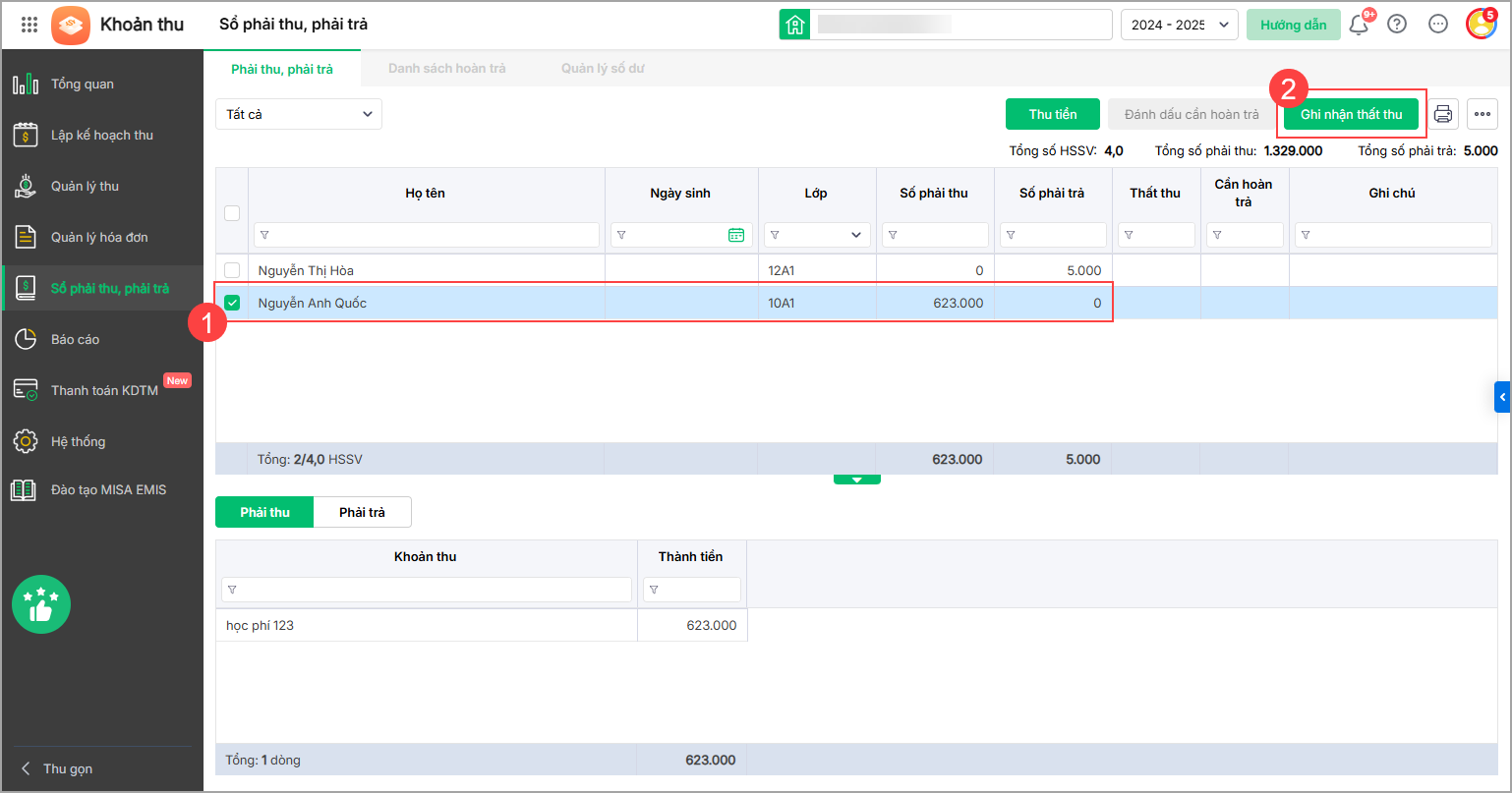
Task: Click the Họ tên column header
Action: (x=426, y=193)
